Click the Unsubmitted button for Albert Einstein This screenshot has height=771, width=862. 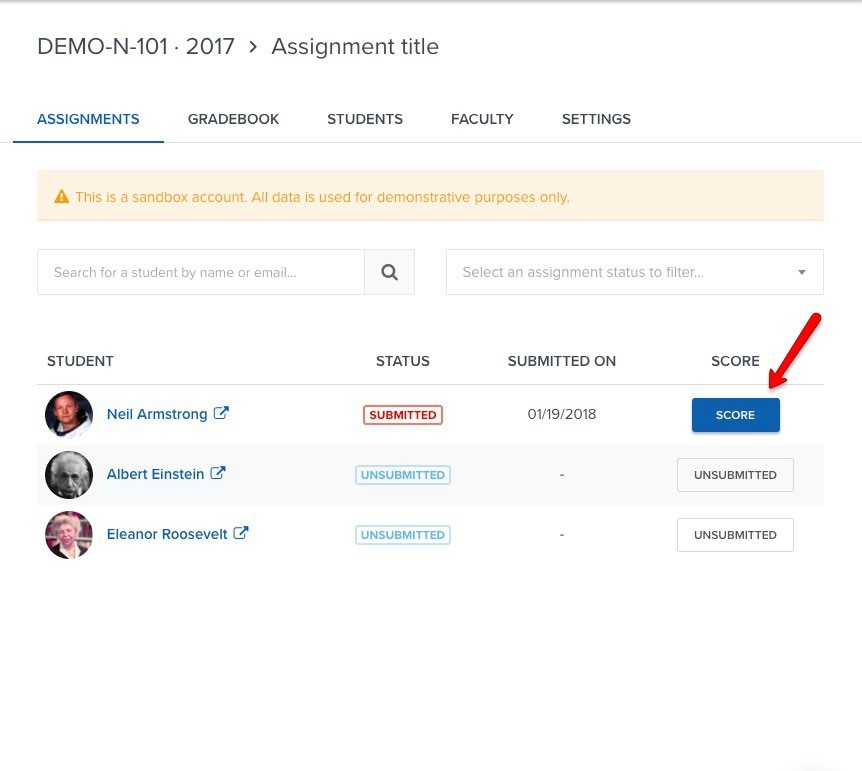[x=735, y=475]
